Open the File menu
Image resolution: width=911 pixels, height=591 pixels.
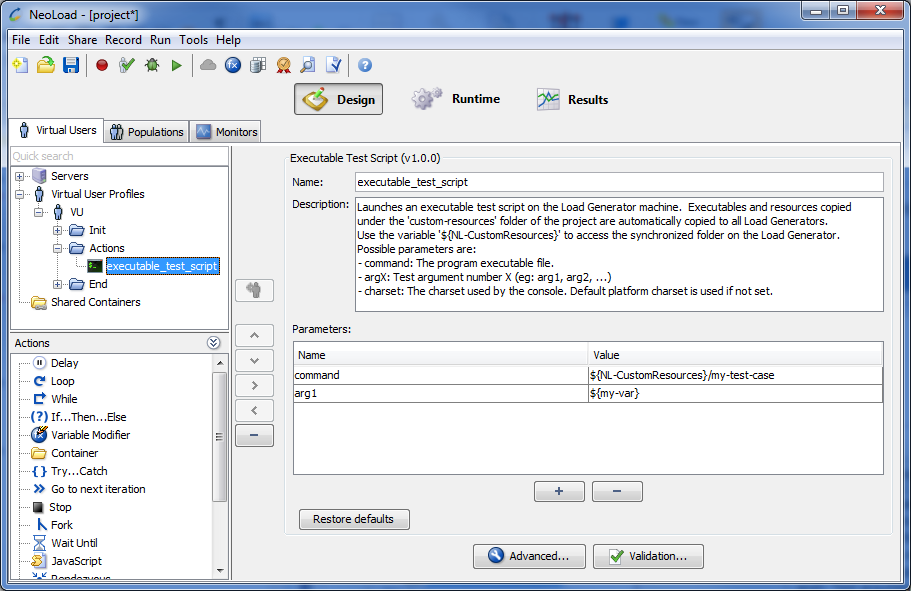(21, 40)
